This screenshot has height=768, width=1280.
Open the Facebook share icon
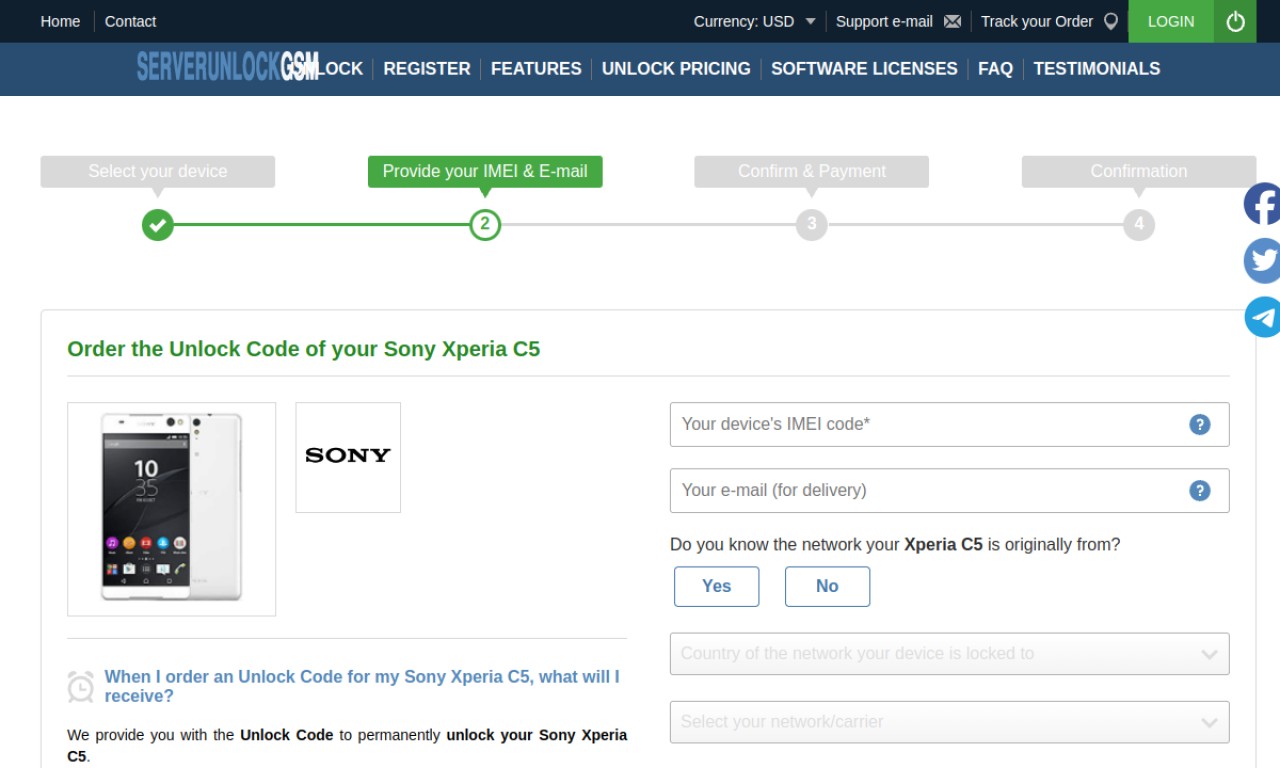coord(1262,204)
